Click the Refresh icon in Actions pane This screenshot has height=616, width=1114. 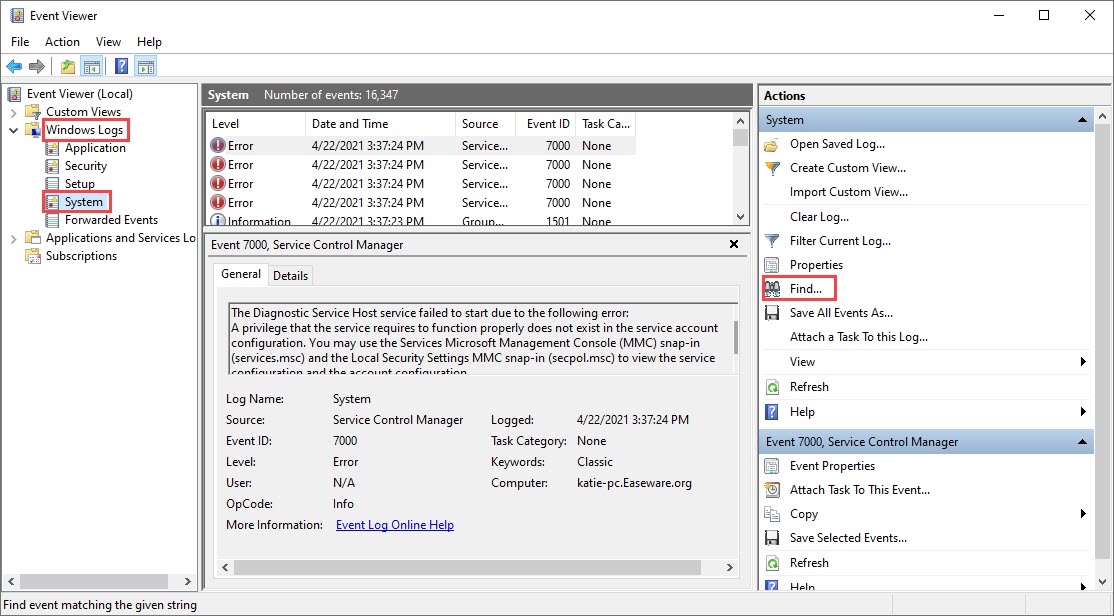pos(770,387)
